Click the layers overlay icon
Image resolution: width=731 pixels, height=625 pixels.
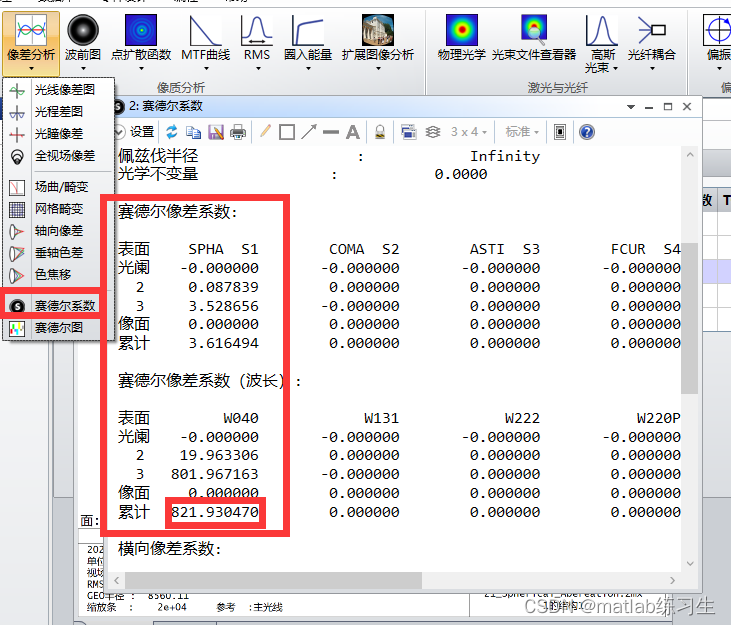coord(433,132)
